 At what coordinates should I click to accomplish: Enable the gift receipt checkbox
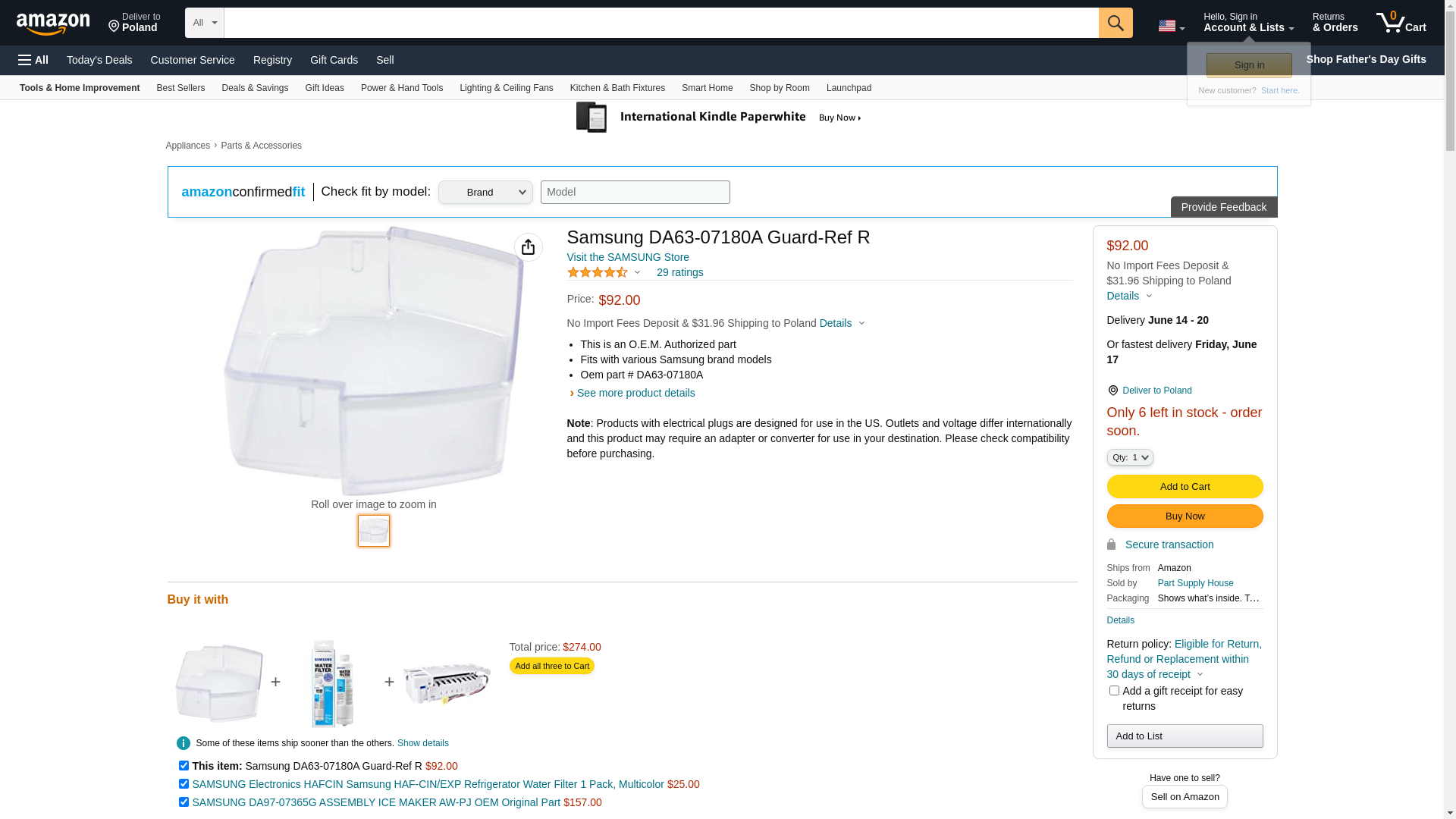[1114, 691]
